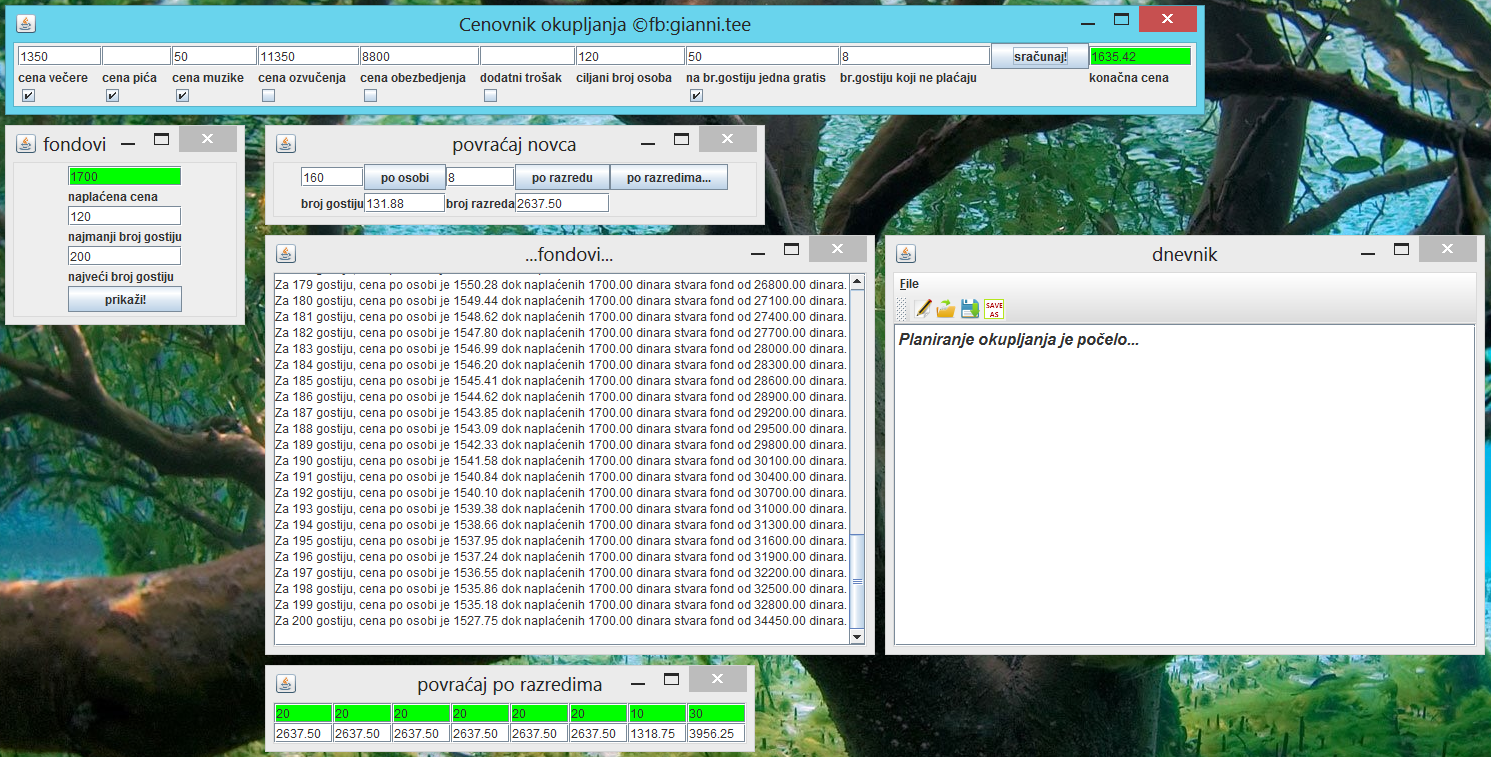Enable the cena ozvučenja checkbox
This screenshot has height=757, width=1491.
coord(268,96)
